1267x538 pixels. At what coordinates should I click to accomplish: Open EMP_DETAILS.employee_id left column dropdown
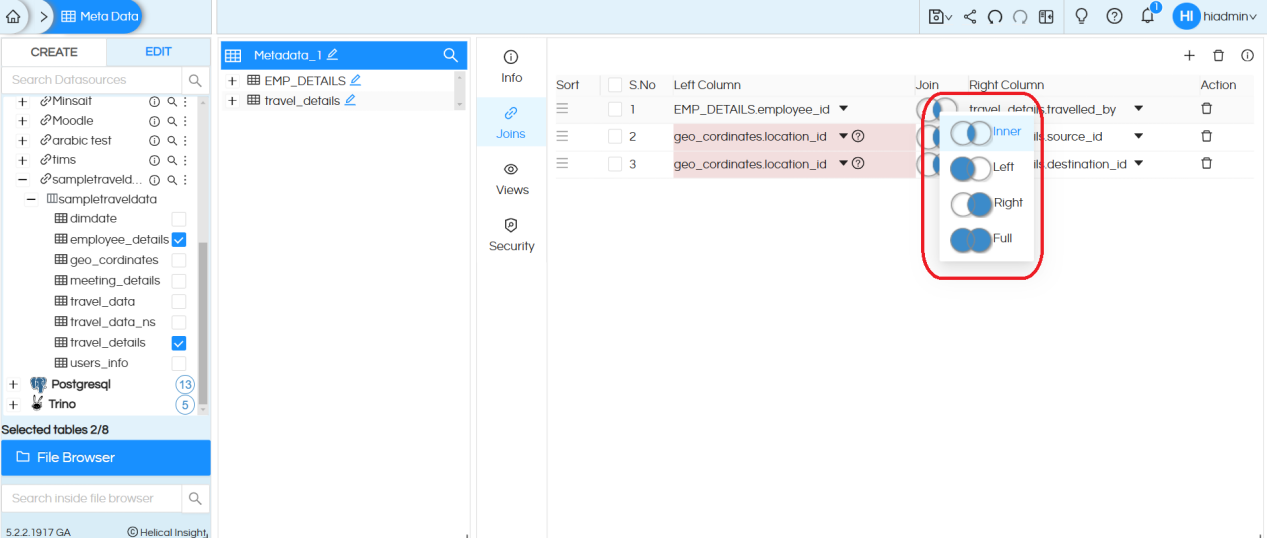(x=843, y=109)
